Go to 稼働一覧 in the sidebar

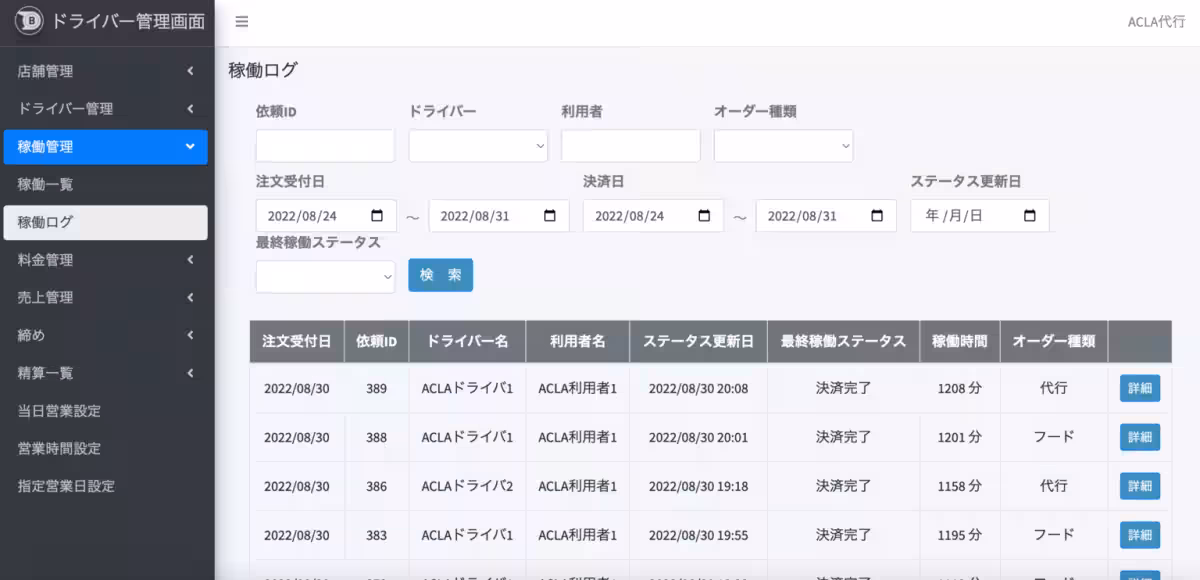pyautogui.click(x=46, y=185)
